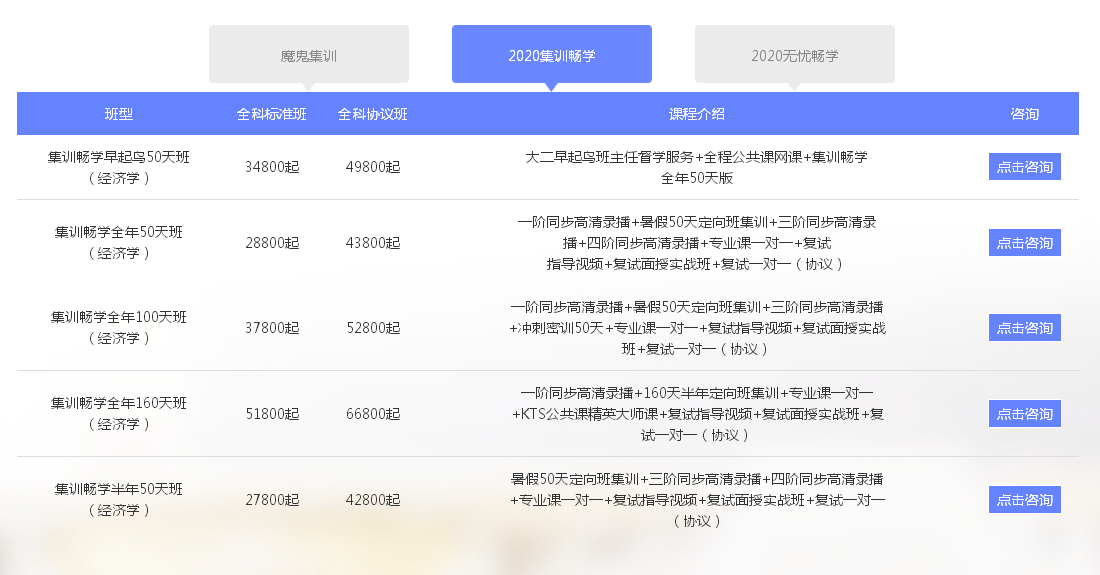Viewport: 1100px width, 575px height.
Task: Click 点击咨询 for 集训畅学全年50天班
Action: pos(1024,243)
